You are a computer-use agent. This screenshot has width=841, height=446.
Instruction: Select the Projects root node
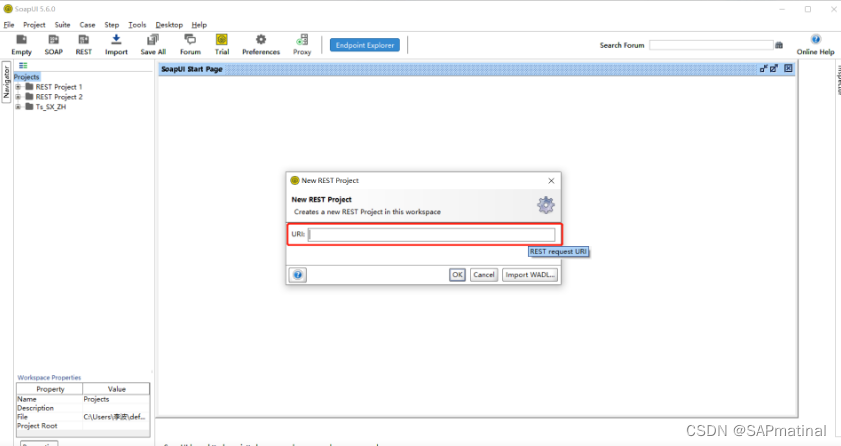pyautogui.click(x=27, y=77)
